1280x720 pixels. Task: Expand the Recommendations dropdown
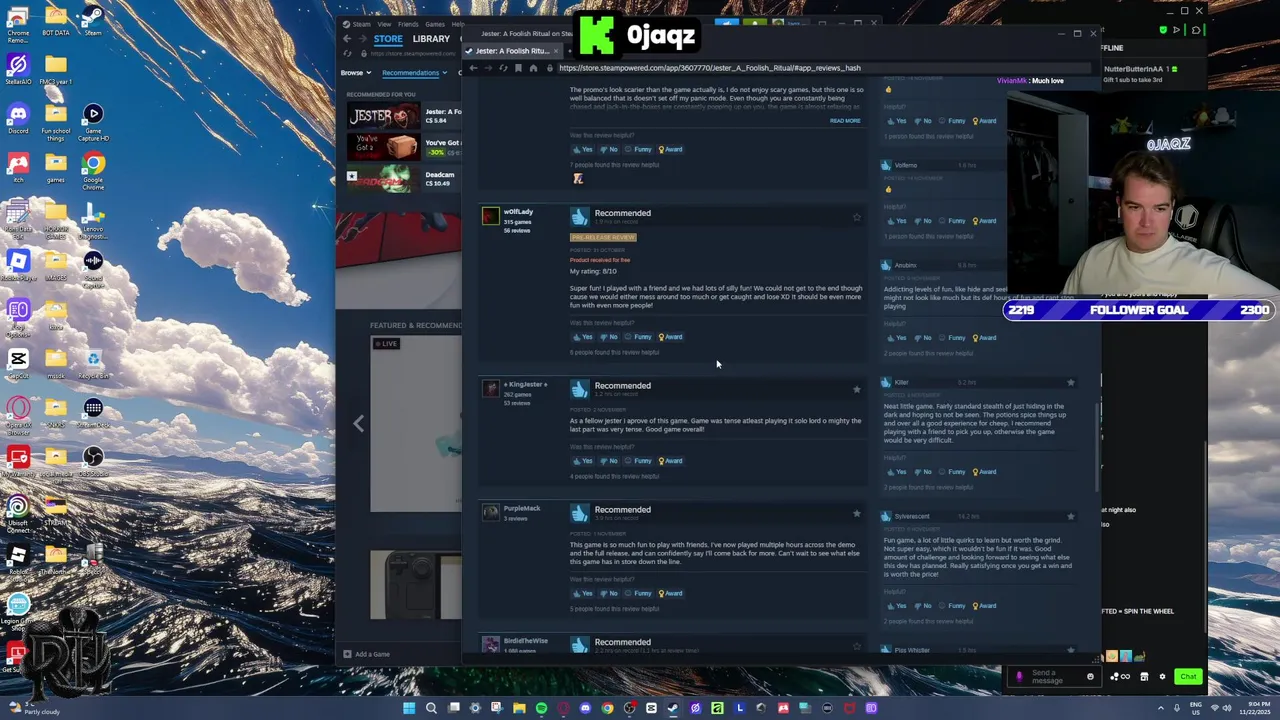click(x=414, y=73)
